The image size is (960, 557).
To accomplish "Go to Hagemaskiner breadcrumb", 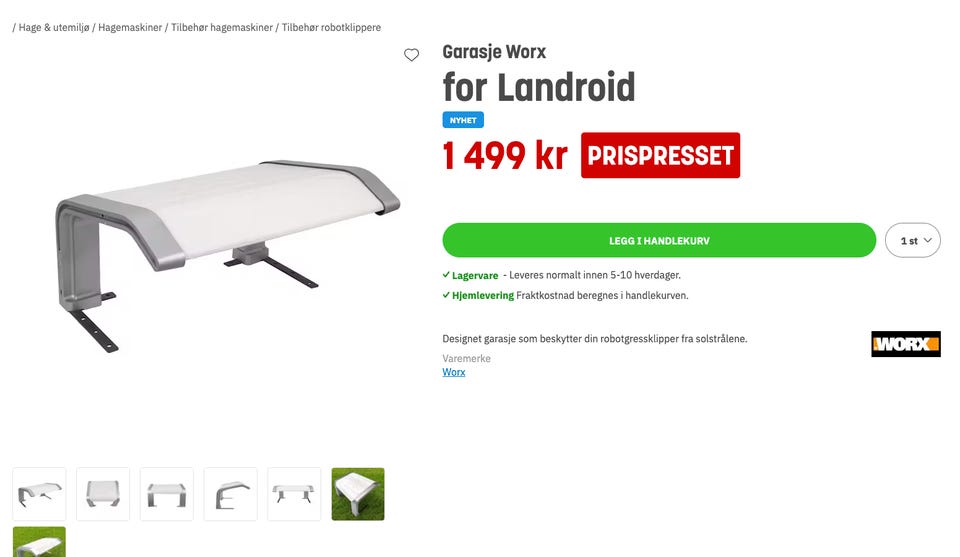I will coord(130,28).
